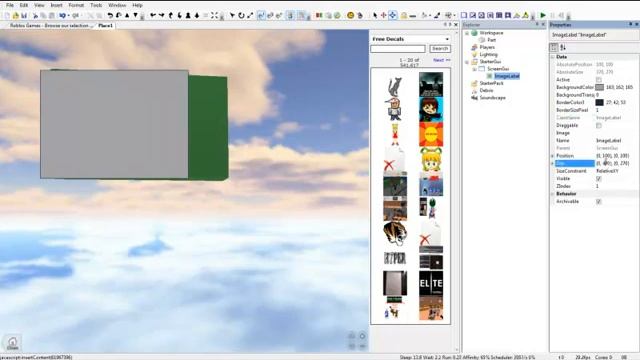Click the Search button in decals panel
Image resolution: width=640 pixels, height=360 pixels.
440,49
